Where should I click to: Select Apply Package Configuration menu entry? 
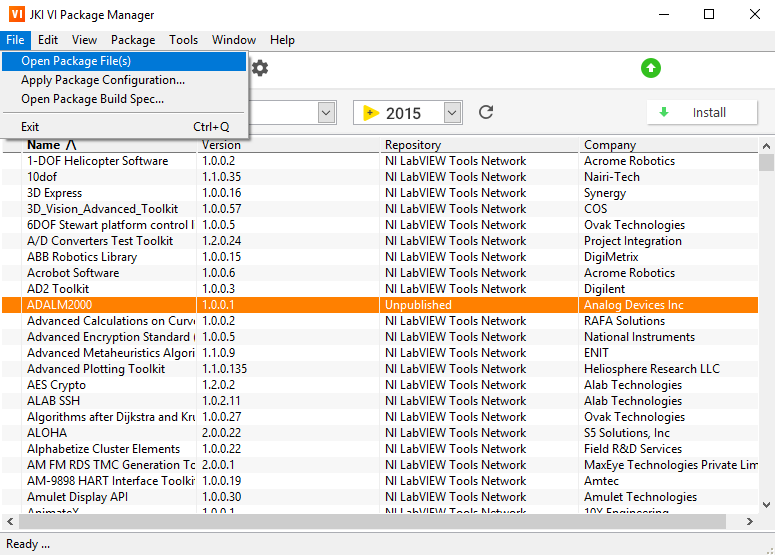point(103,80)
